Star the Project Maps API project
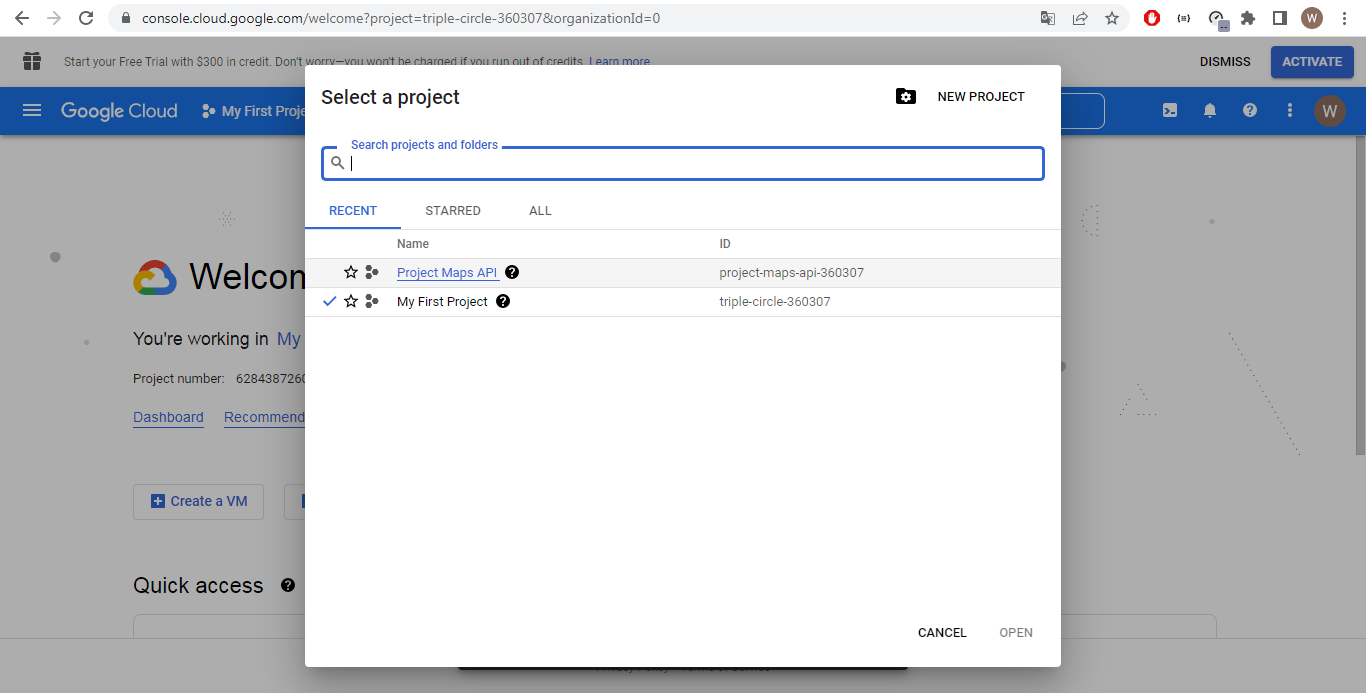The height and width of the screenshot is (693, 1366). [351, 272]
